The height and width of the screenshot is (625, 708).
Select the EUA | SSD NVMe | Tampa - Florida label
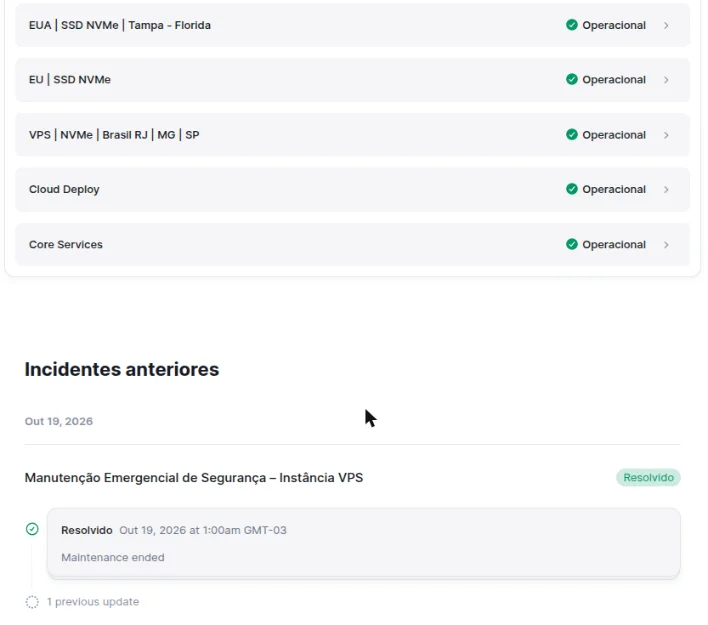120,25
